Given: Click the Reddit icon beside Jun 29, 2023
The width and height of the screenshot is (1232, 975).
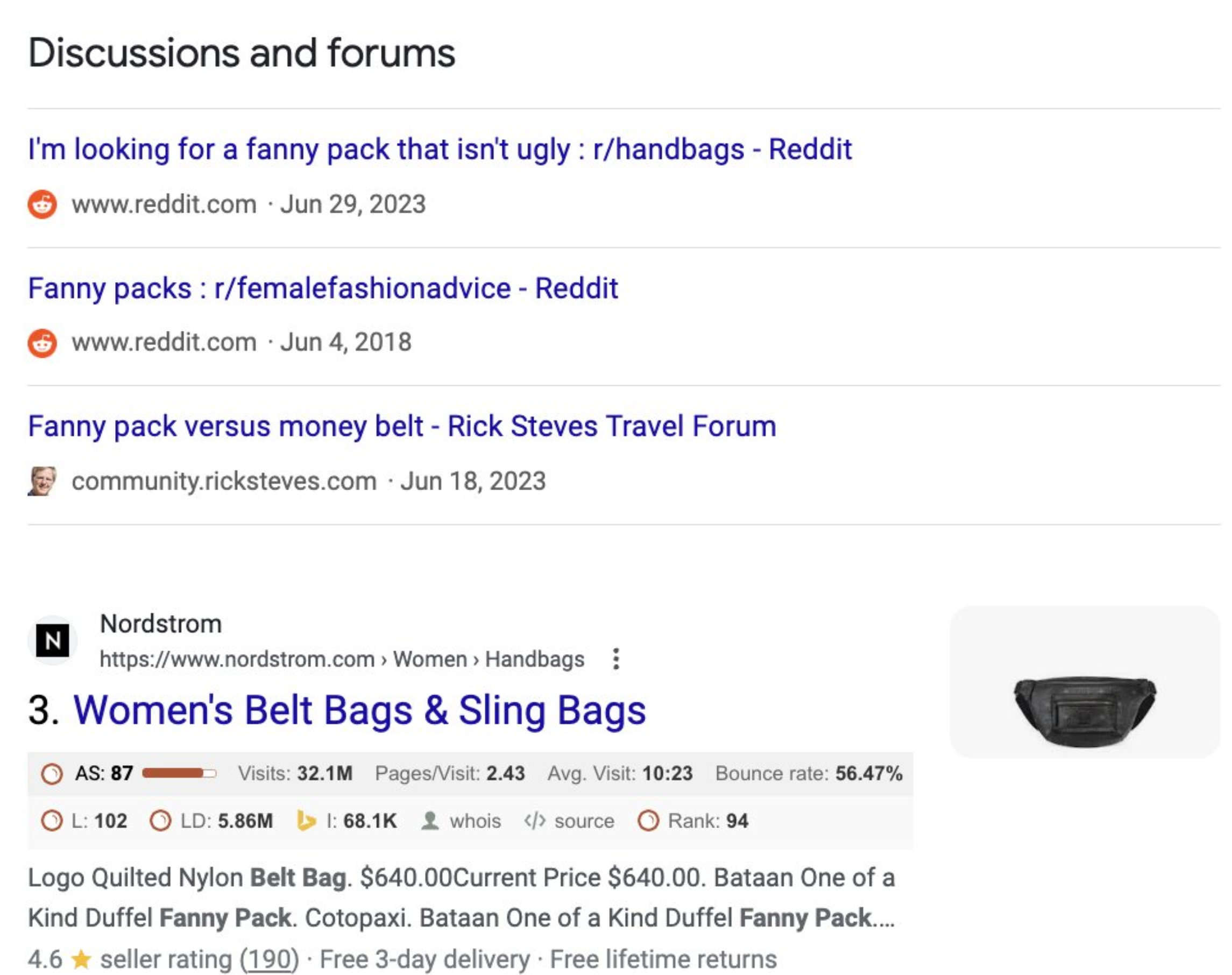Looking at the screenshot, I should pos(42,204).
